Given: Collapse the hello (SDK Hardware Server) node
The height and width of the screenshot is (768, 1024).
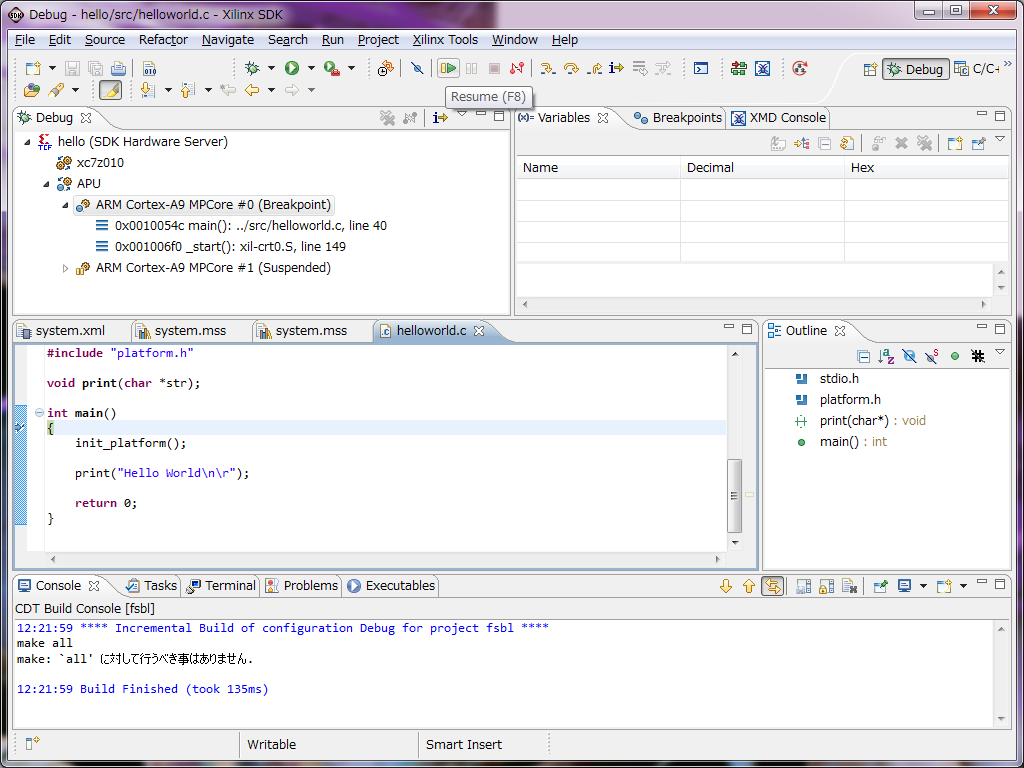Looking at the screenshot, I should (x=27, y=142).
